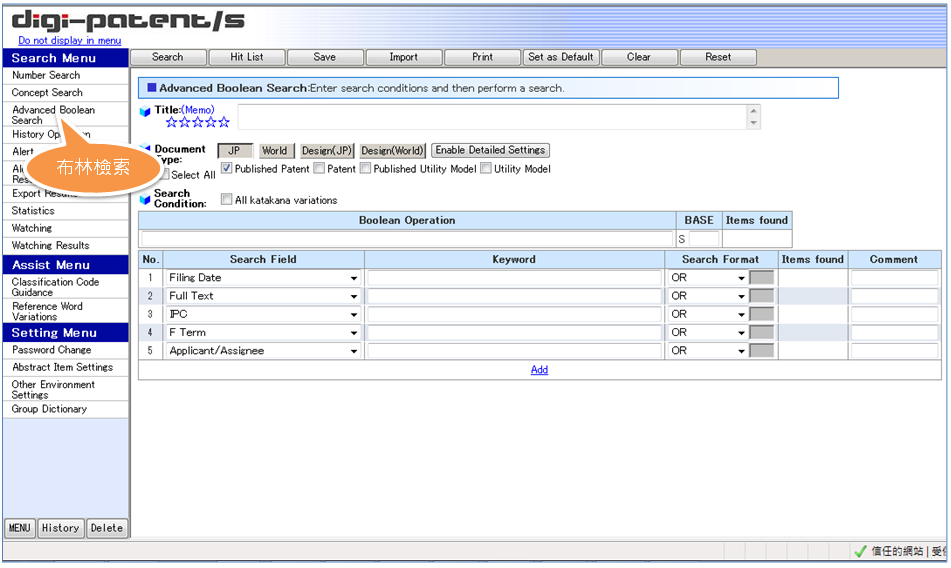
Task: Click Keyword field for Applicant/Assignee row
Action: (514, 350)
